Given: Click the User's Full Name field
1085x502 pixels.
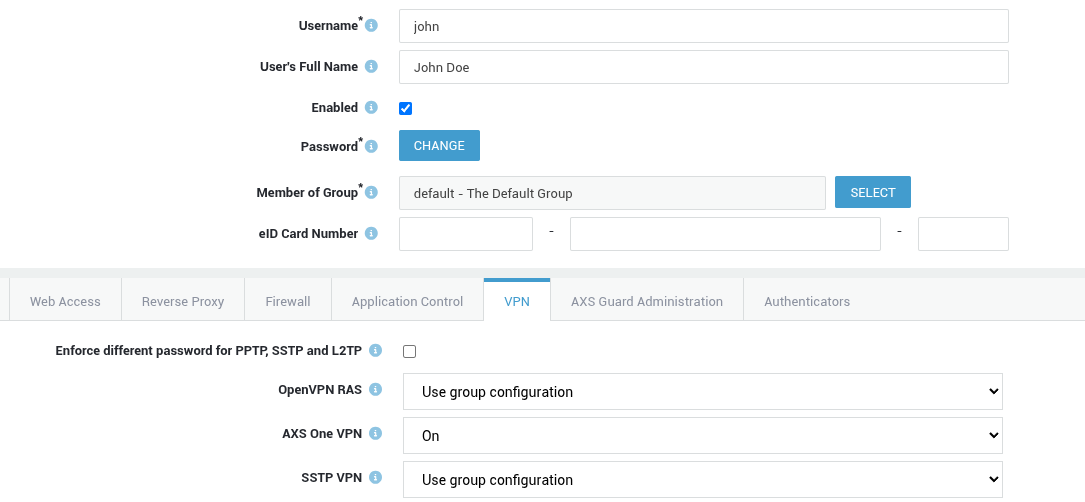Looking at the screenshot, I should tap(704, 67).
